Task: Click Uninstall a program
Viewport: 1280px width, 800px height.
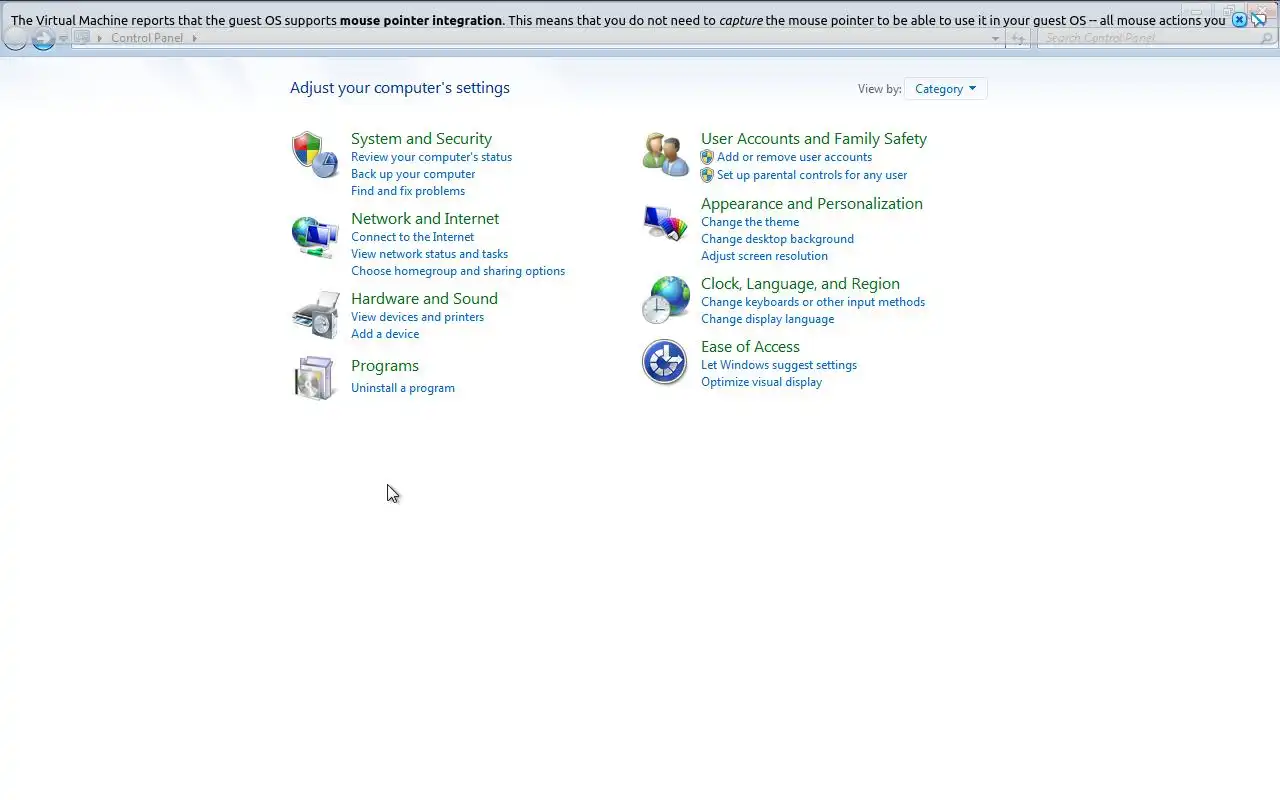Action: point(403,388)
